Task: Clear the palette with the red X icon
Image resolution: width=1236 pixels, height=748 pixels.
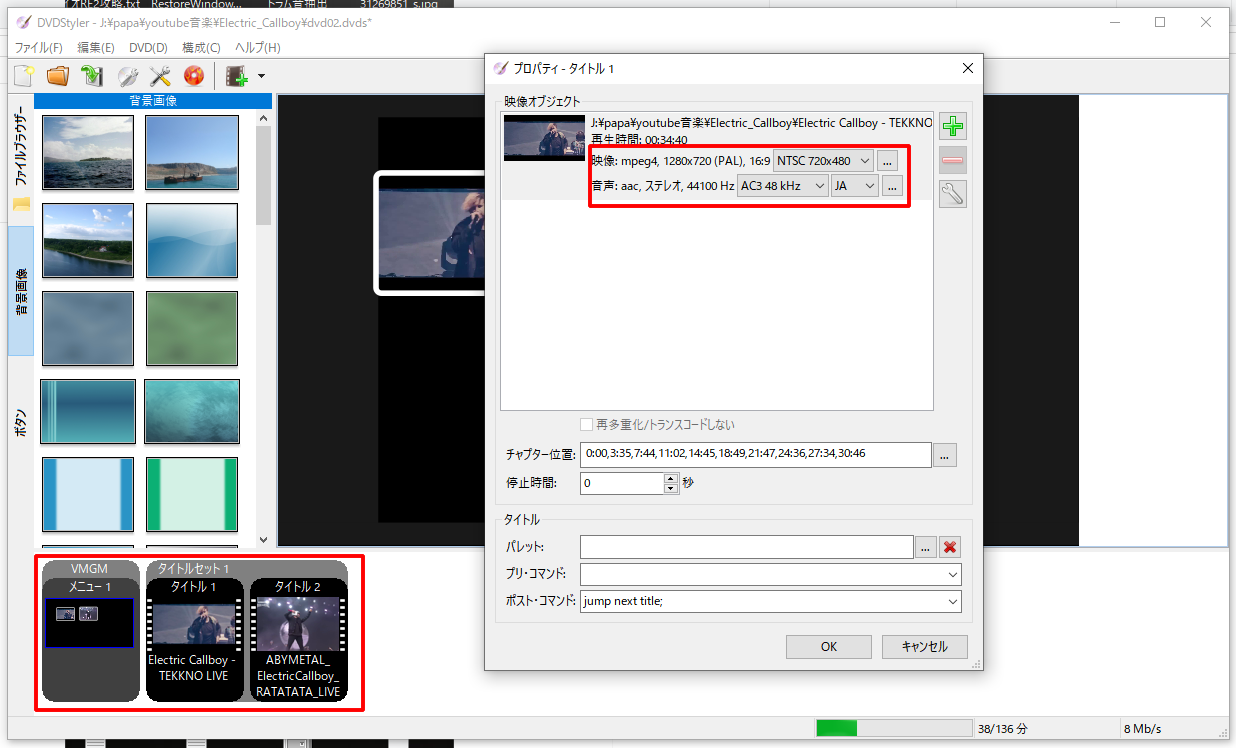Action: [x=951, y=547]
